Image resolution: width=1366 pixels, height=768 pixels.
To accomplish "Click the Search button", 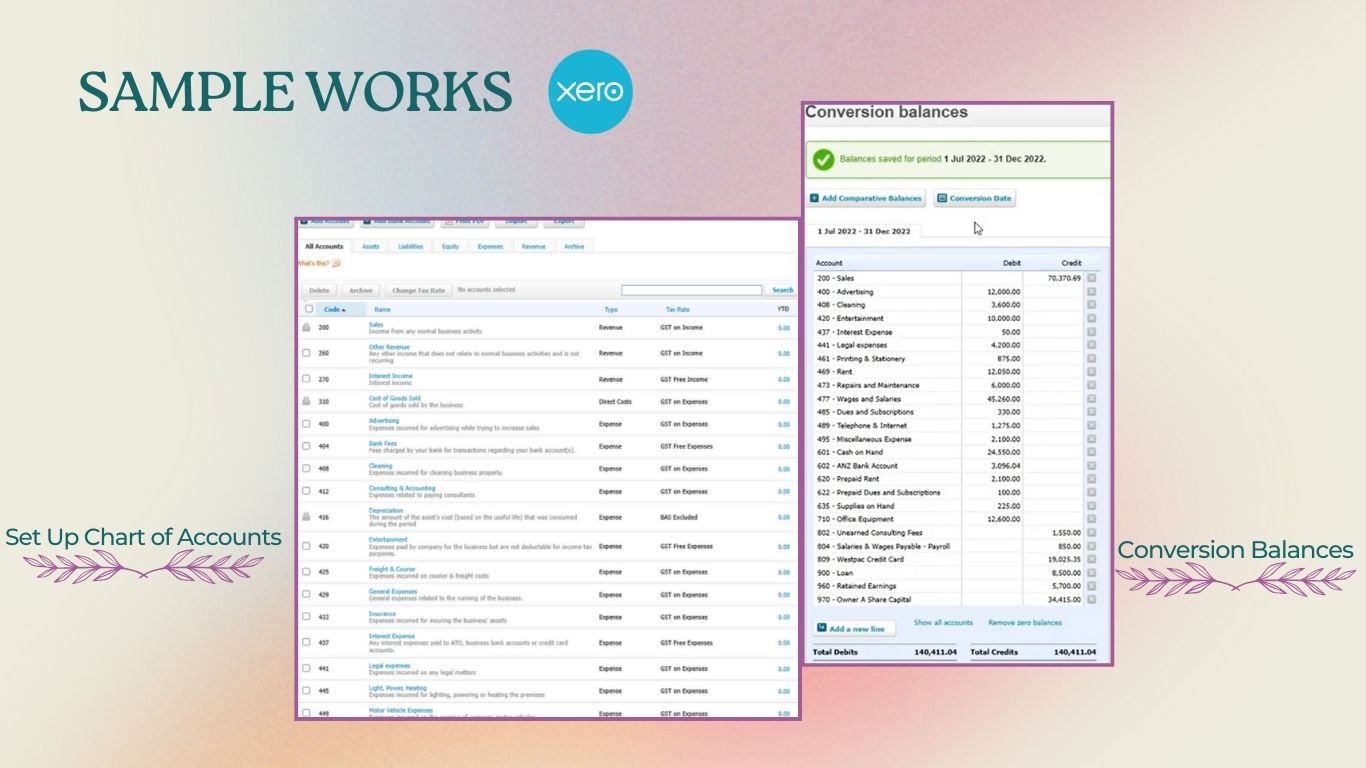I will tap(782, 290).
